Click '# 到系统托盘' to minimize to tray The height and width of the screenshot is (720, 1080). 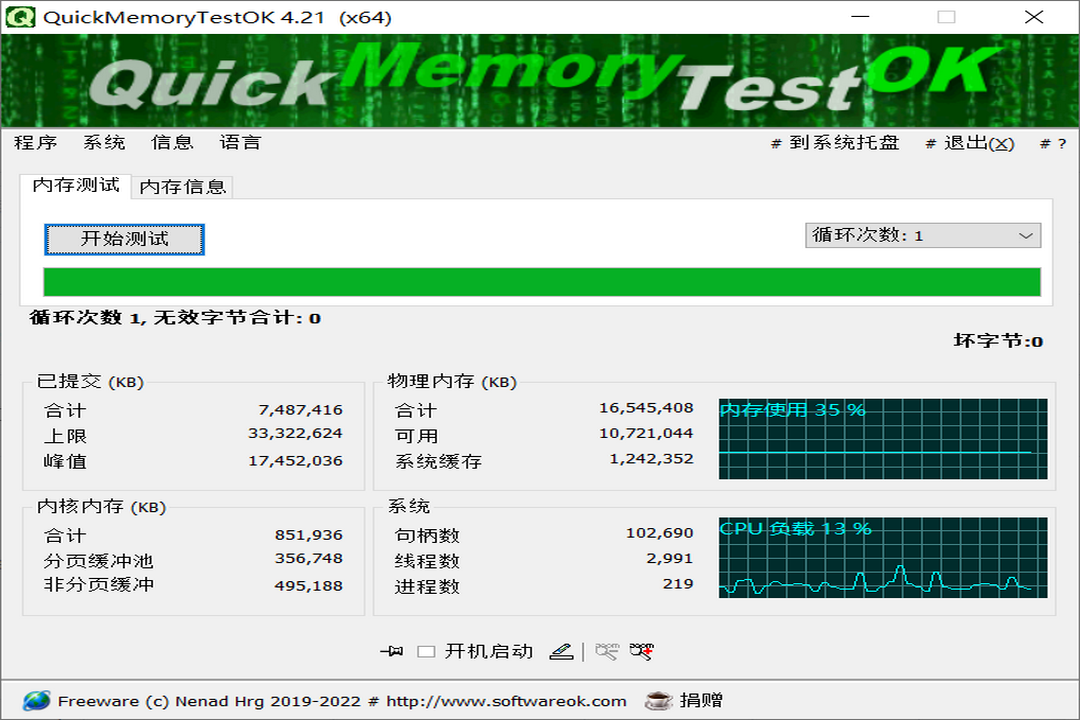pyautogui.click(x=835, y=143)
